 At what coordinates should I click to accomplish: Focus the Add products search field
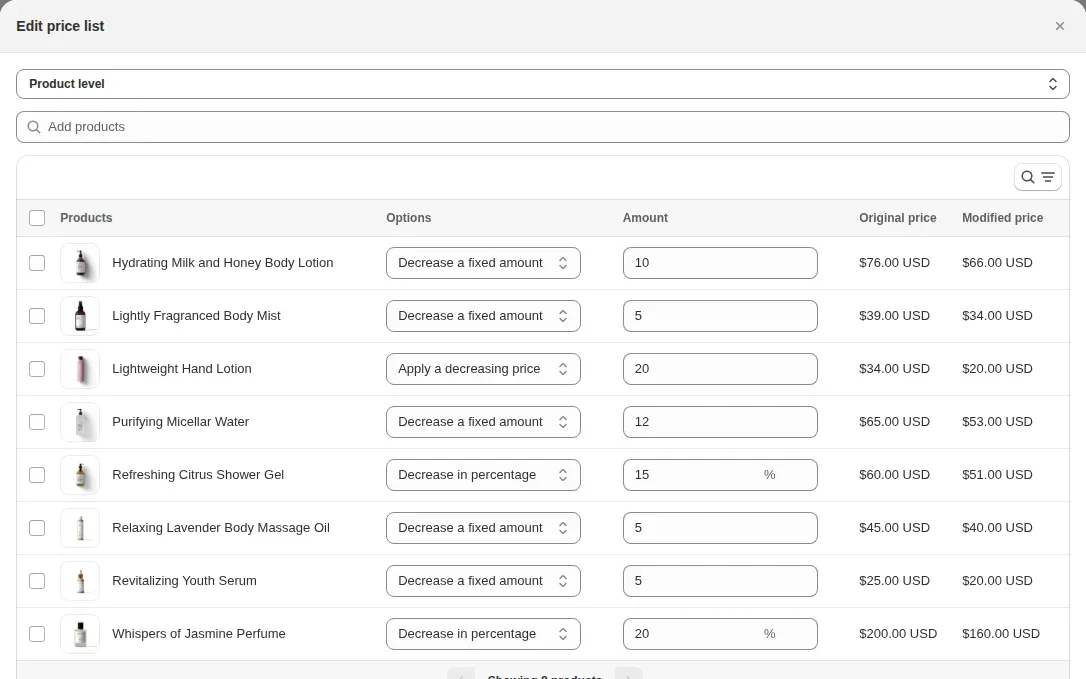[x=542, y=127]
